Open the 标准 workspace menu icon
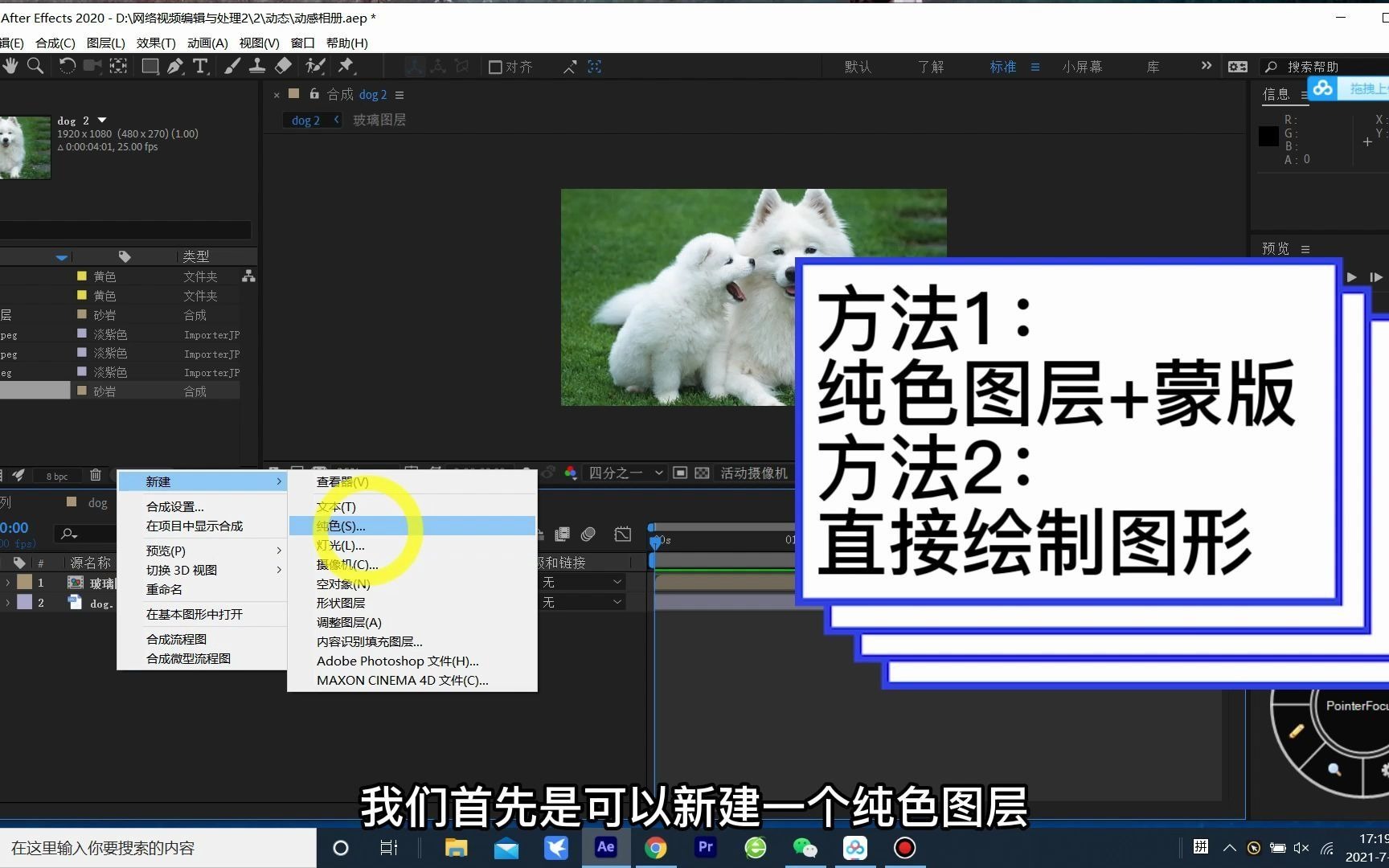The image size is (1389, 868). (1035, 67)
